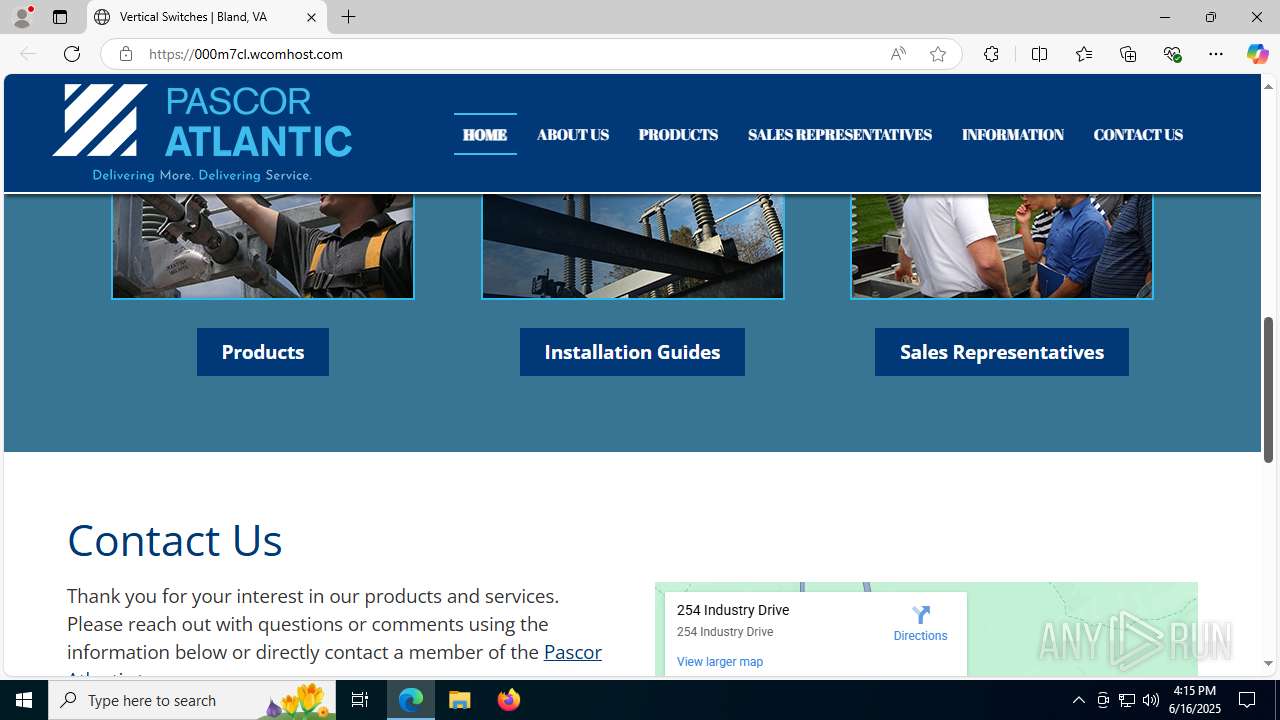Refresh the page

click(x=72, y=54)
